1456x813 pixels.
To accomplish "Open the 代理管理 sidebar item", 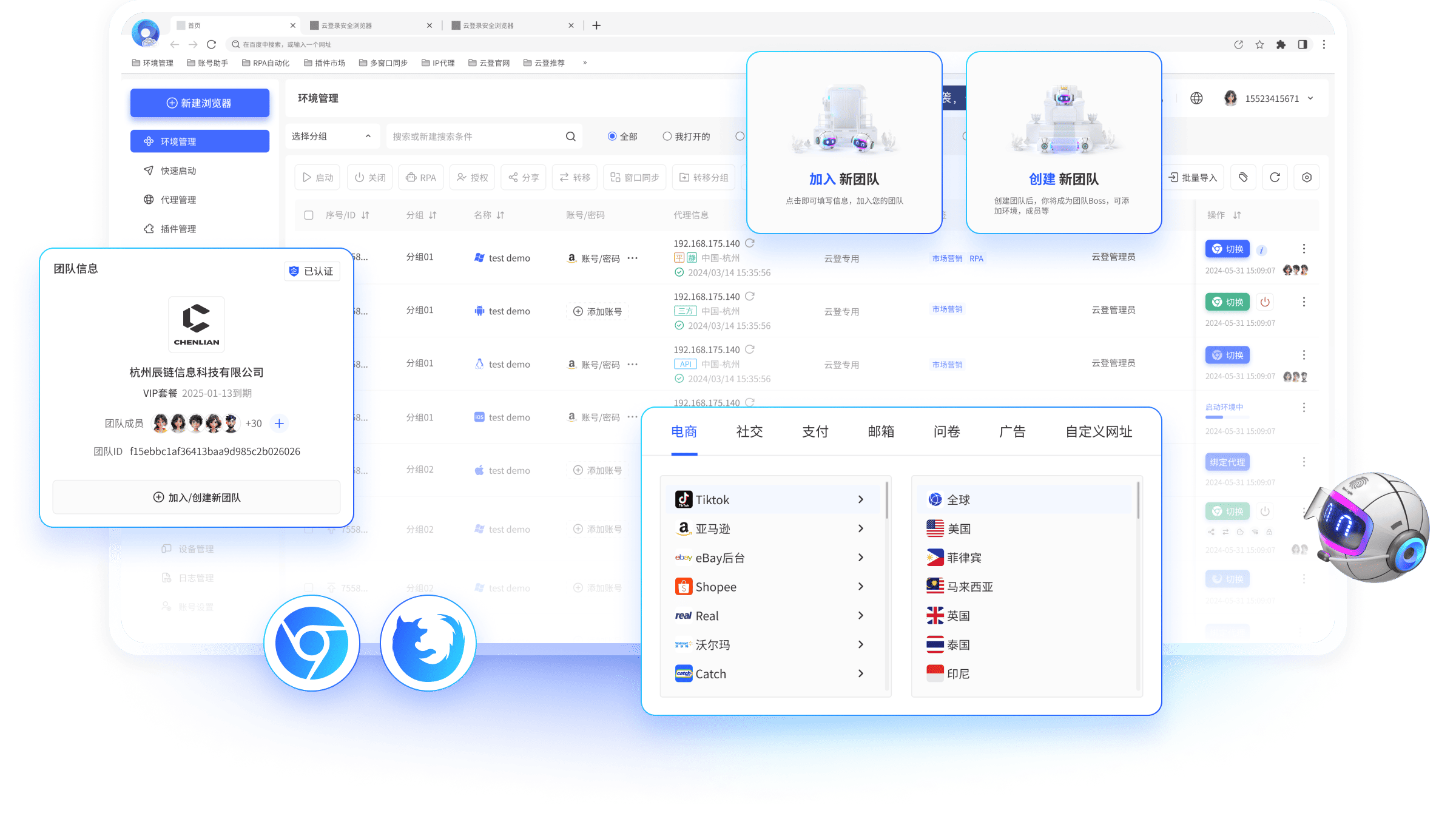I will coord(178,200).
